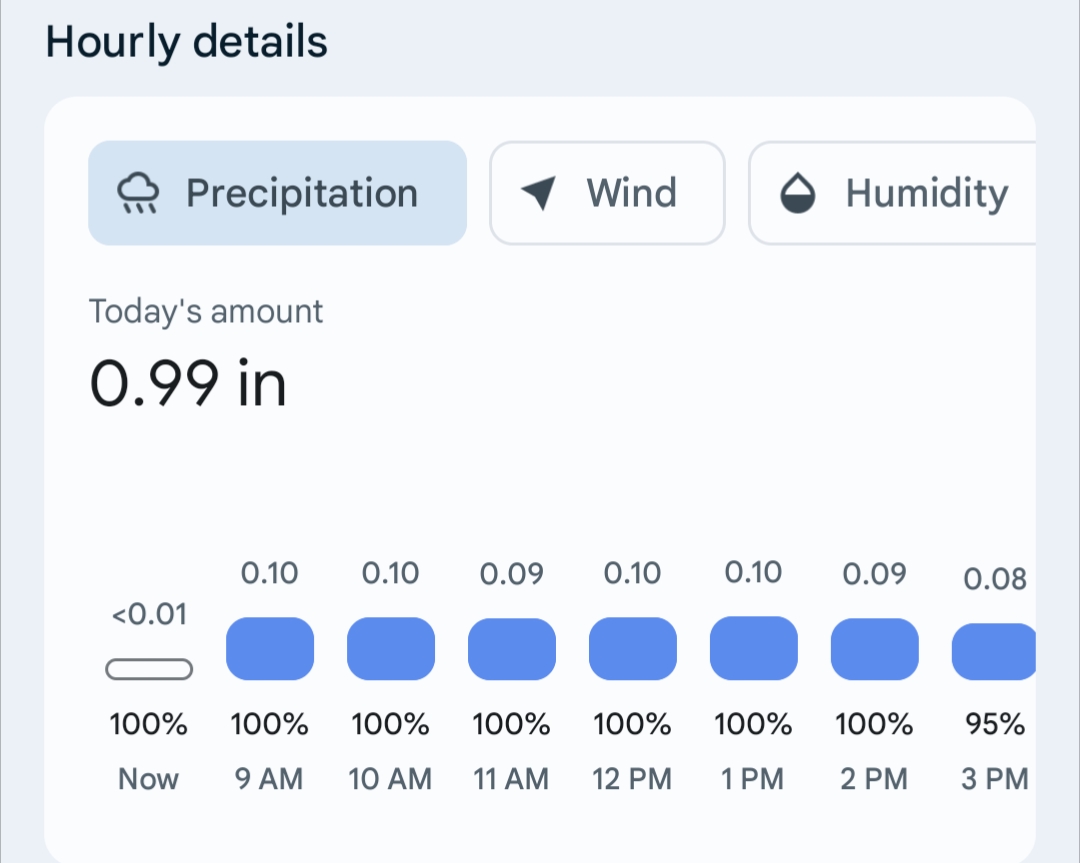Tap the 9 AM precipitation bar
Screen dimensions: 1080x863
(x=270, y=649)
